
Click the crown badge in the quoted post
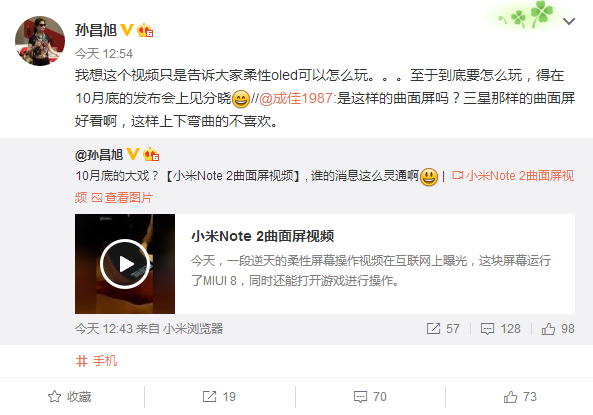pos(151,154)
